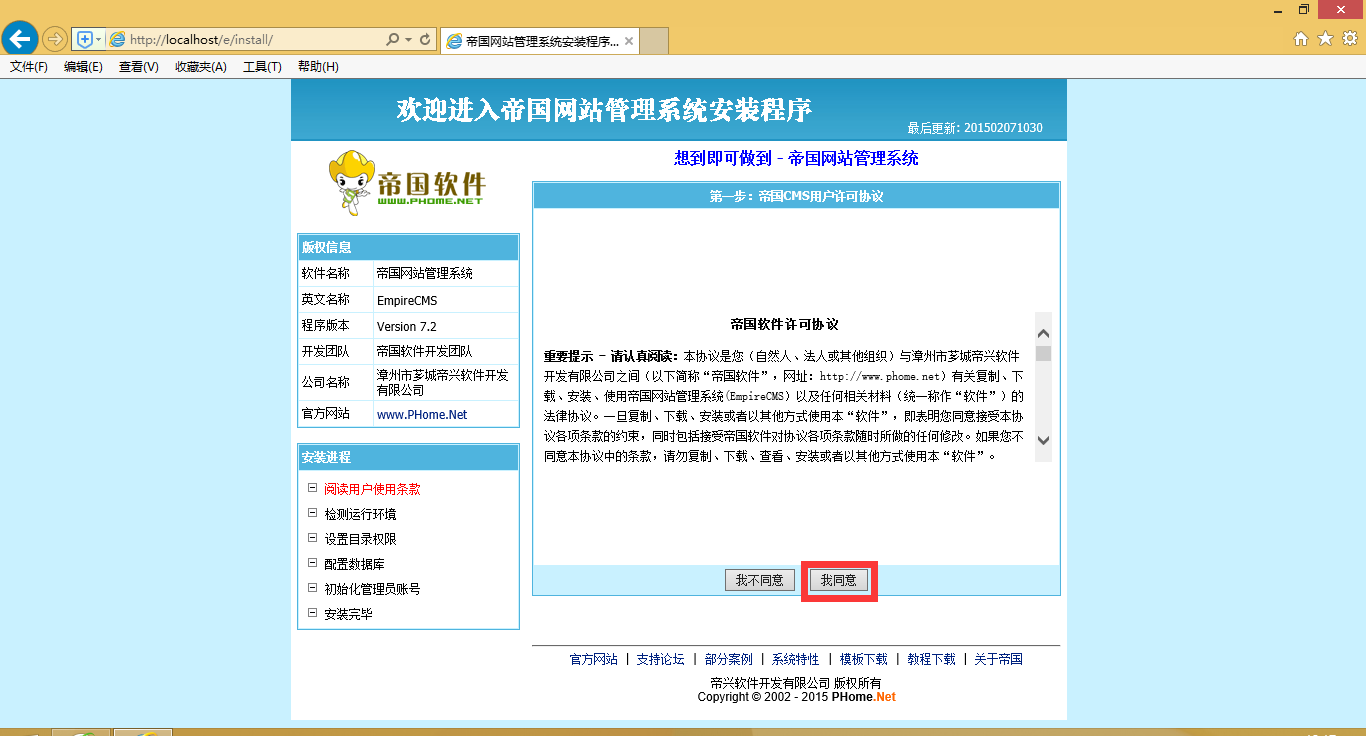The width and height of the screenshot is (1366, 736).
Task: Click the 我同意 button to accept
Action: pyautogui.click(x=838, y=580)
